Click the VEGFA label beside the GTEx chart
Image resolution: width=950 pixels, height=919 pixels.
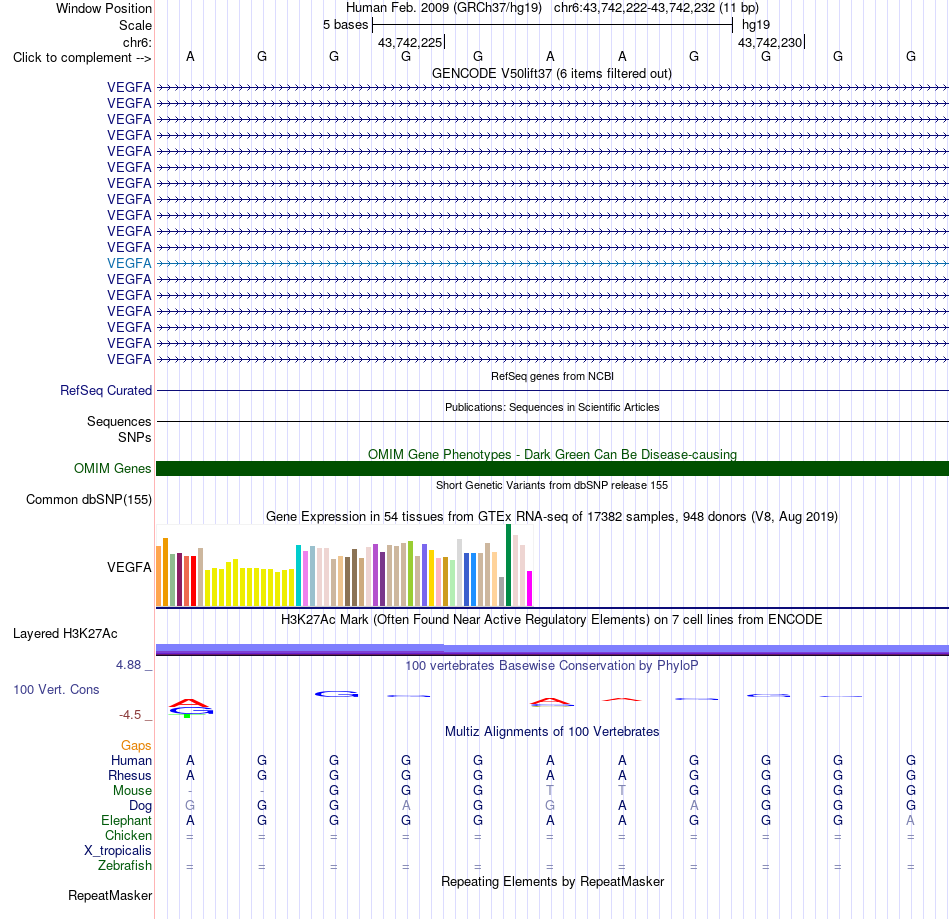point(129,567)
